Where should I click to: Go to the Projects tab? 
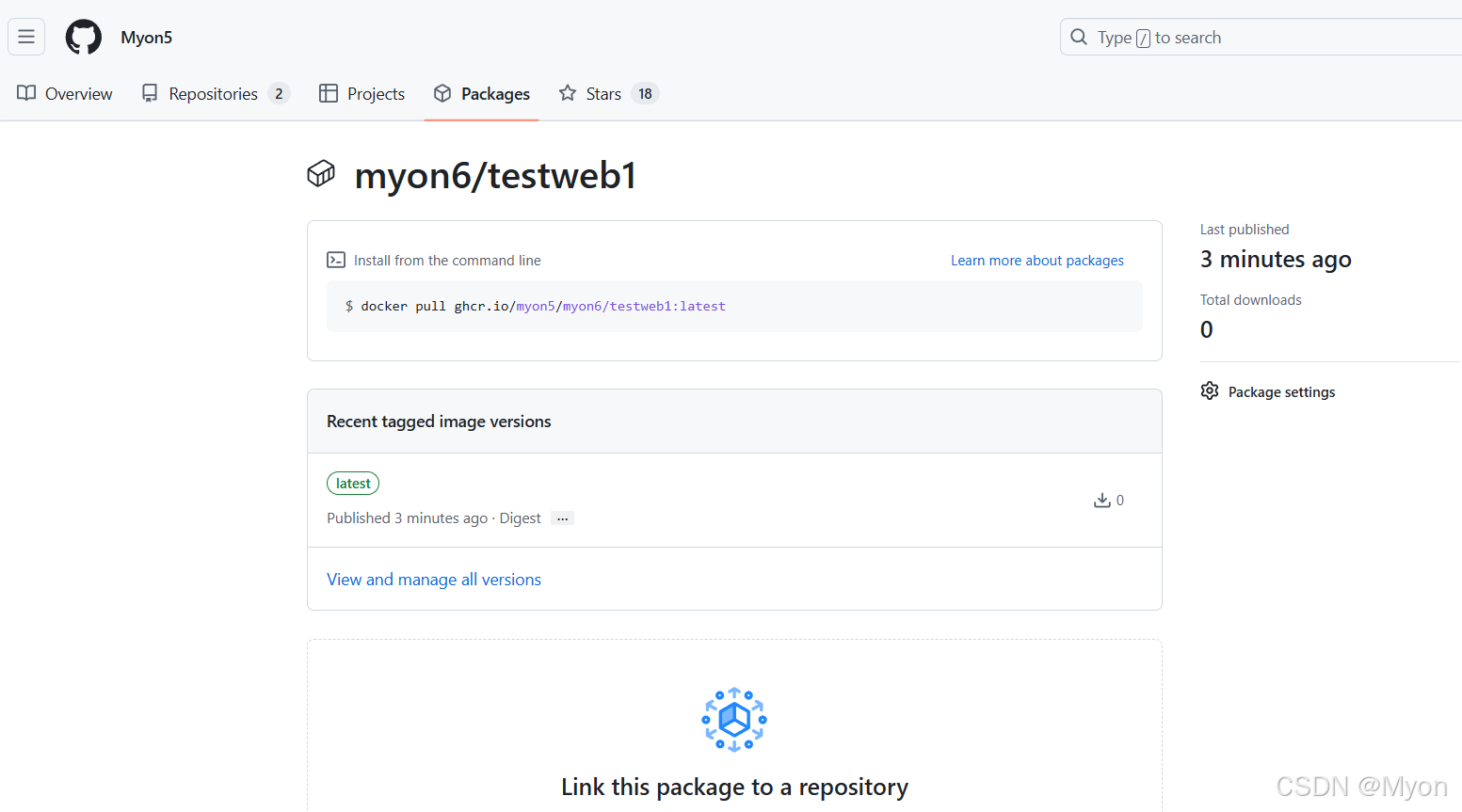click(362, 94)
